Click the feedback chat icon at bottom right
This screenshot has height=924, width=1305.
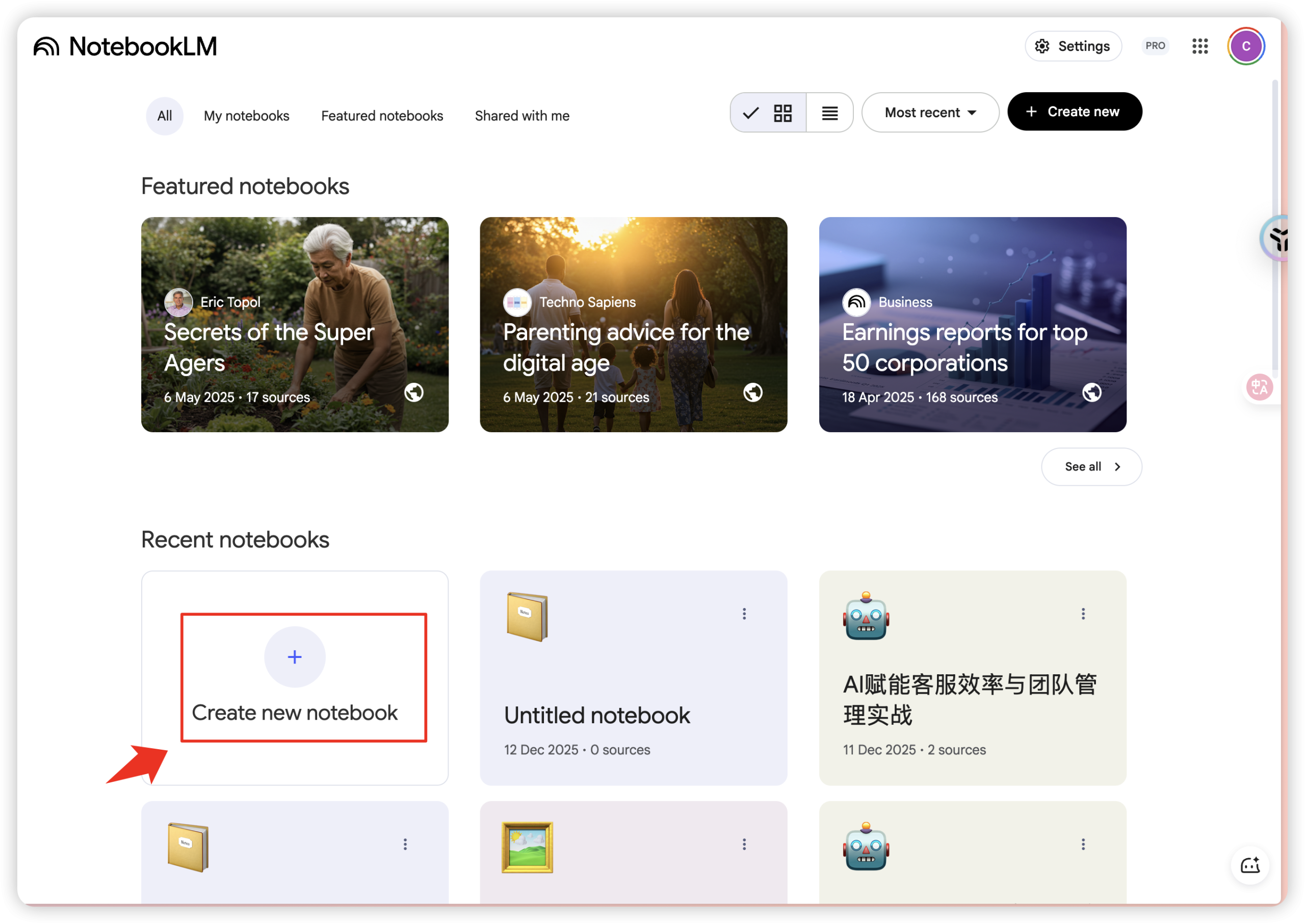[x=1250, y=865]
